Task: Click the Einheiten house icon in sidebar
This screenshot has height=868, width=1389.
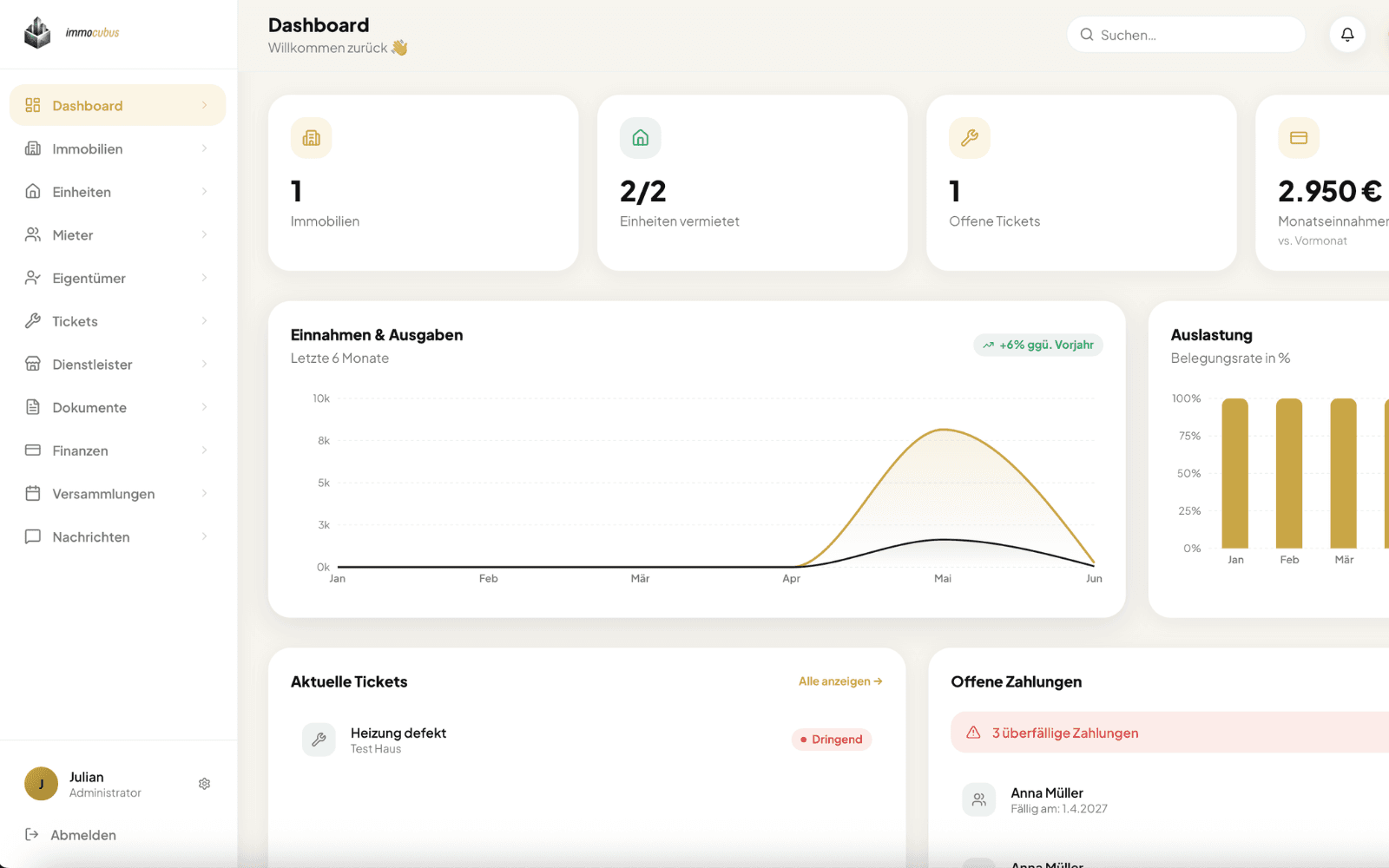Action: tap(33, 191)
